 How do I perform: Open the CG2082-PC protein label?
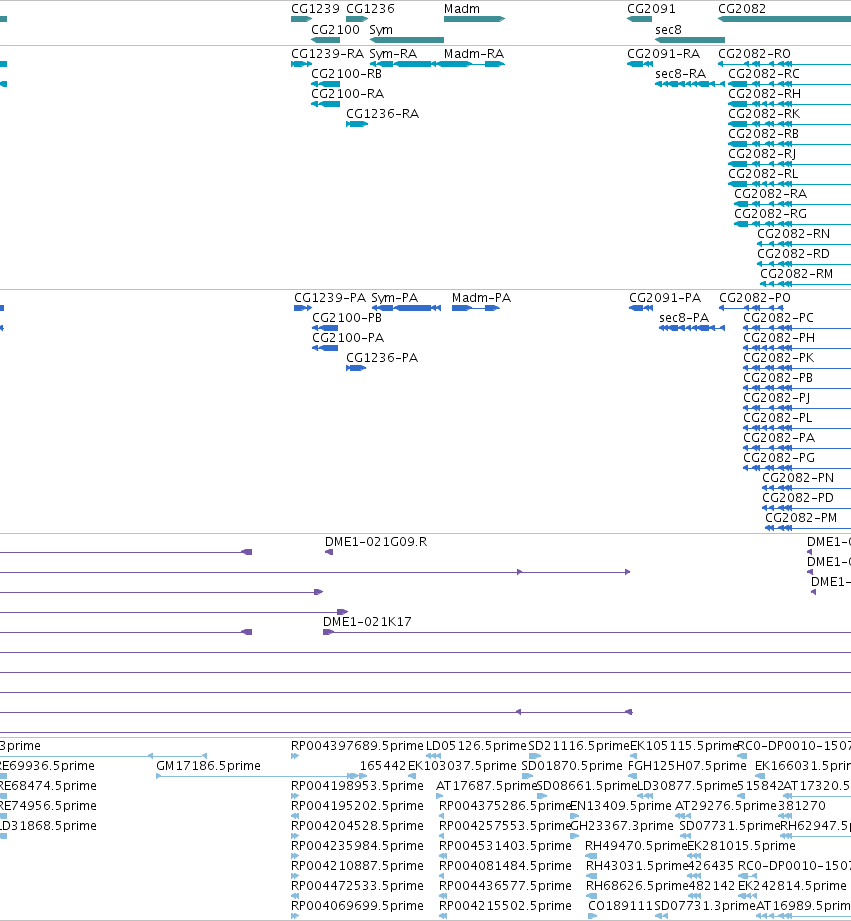pyautogui.click(x=778, y=318)
